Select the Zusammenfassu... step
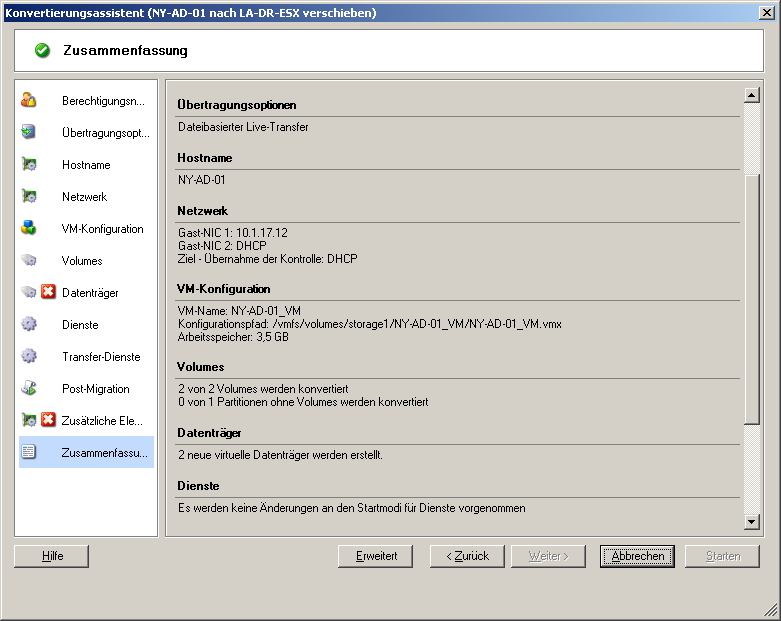The width and height of the screenshot is (781, 621). (86, 452)
